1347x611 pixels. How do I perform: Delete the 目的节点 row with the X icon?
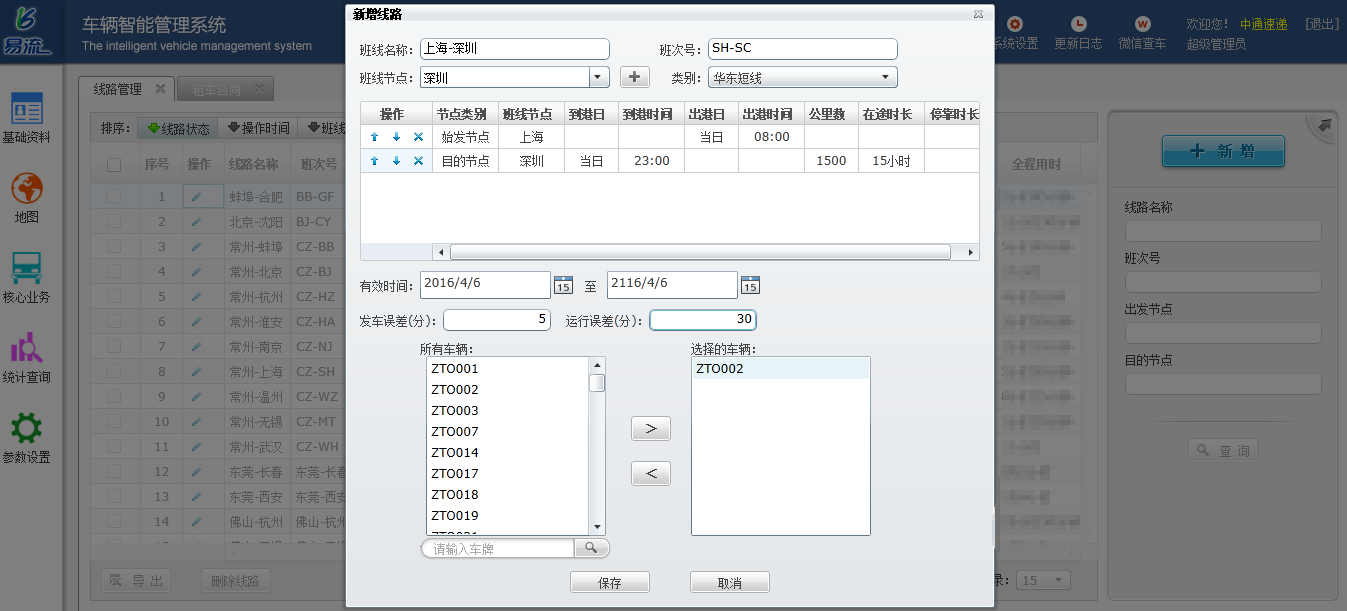click(418, 161)
